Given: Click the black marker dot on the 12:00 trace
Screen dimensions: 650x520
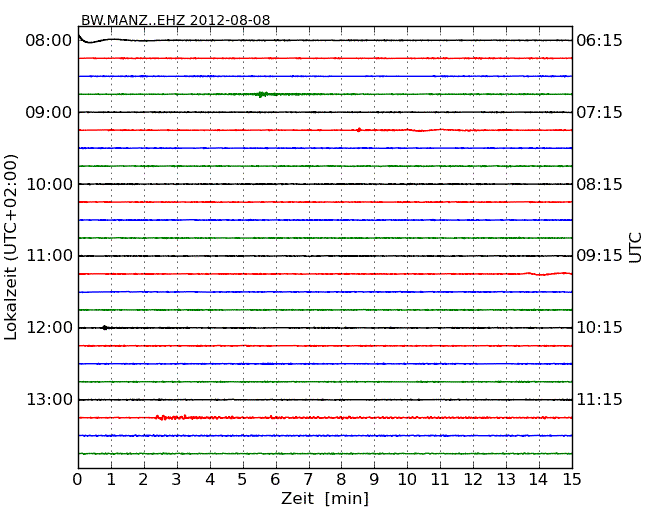Looking at the screenshot, I should click(x=104, y=328).
